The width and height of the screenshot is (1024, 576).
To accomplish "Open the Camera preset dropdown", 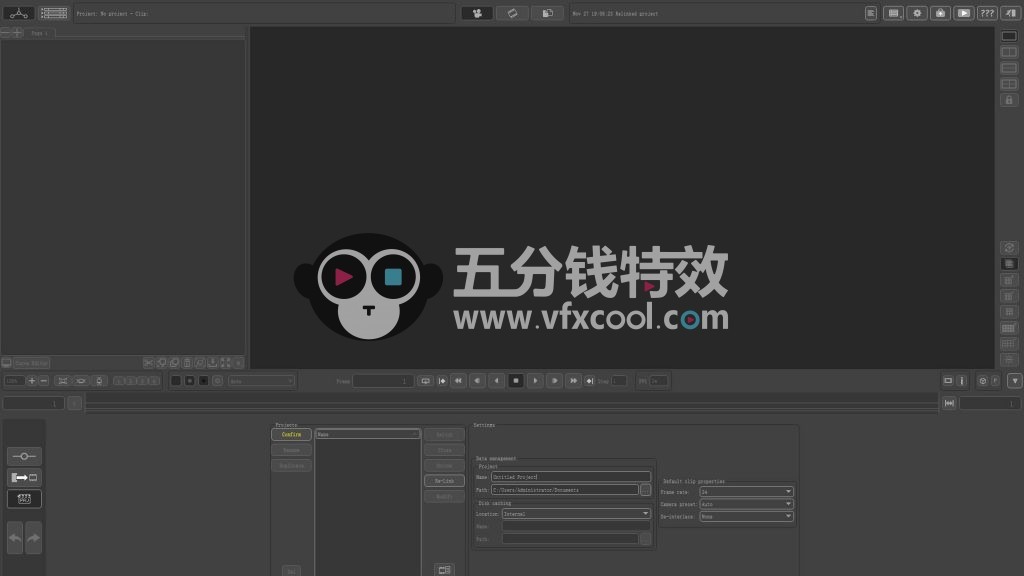I will click(x=746, y=504).
